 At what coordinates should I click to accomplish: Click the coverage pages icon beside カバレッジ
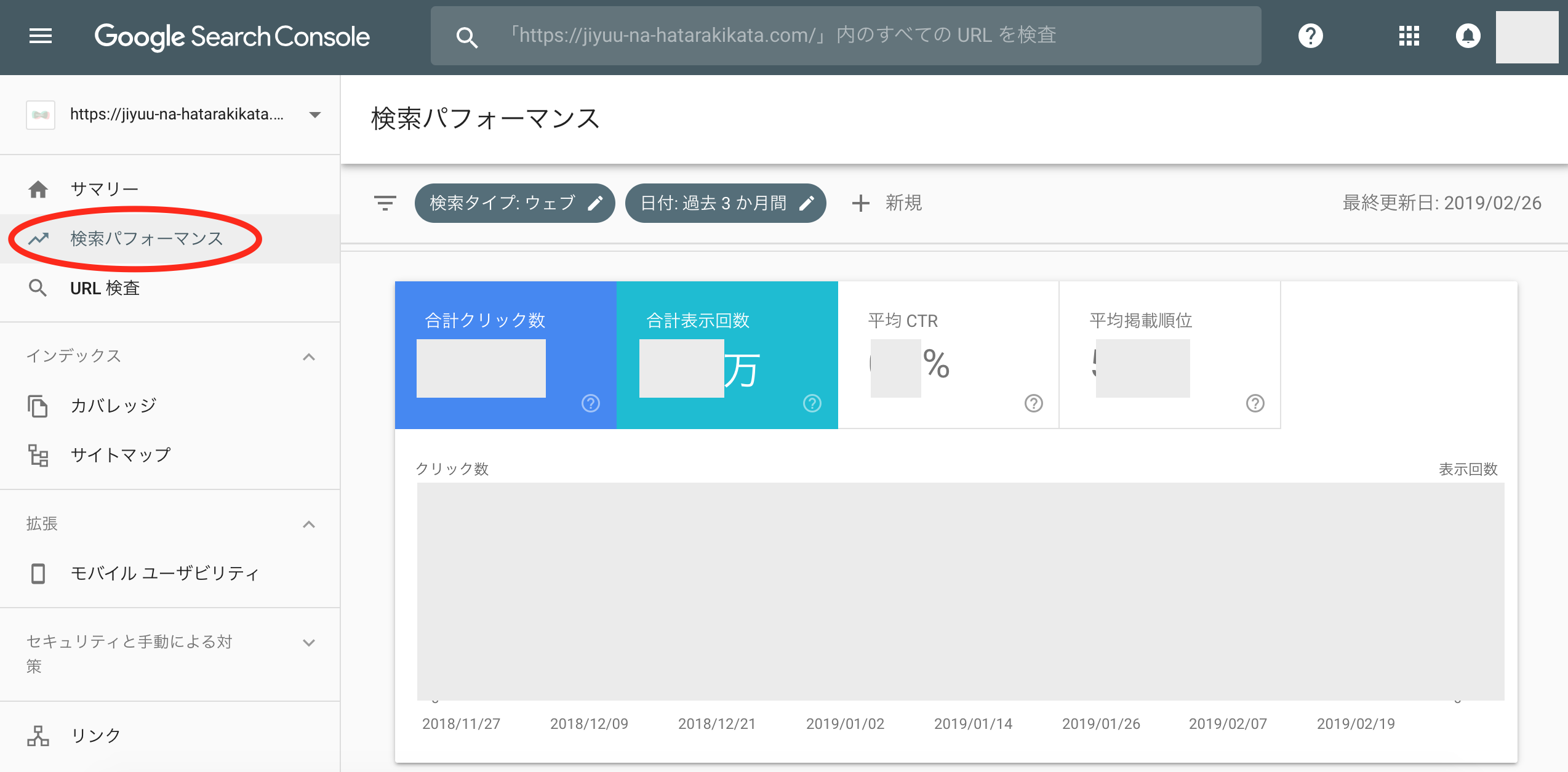coord(38,406)
